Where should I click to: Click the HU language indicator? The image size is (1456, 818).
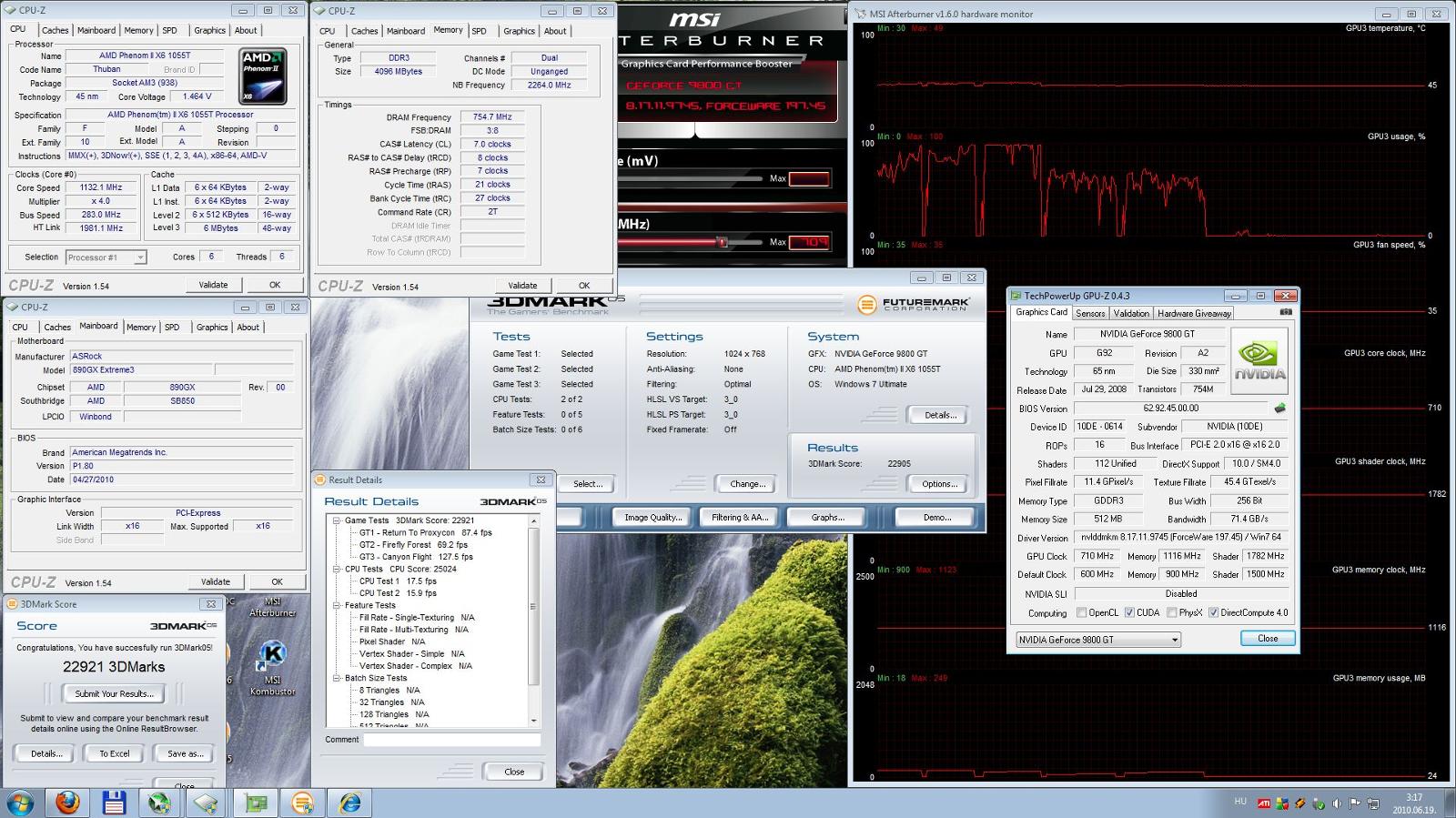click(1240, 802)
